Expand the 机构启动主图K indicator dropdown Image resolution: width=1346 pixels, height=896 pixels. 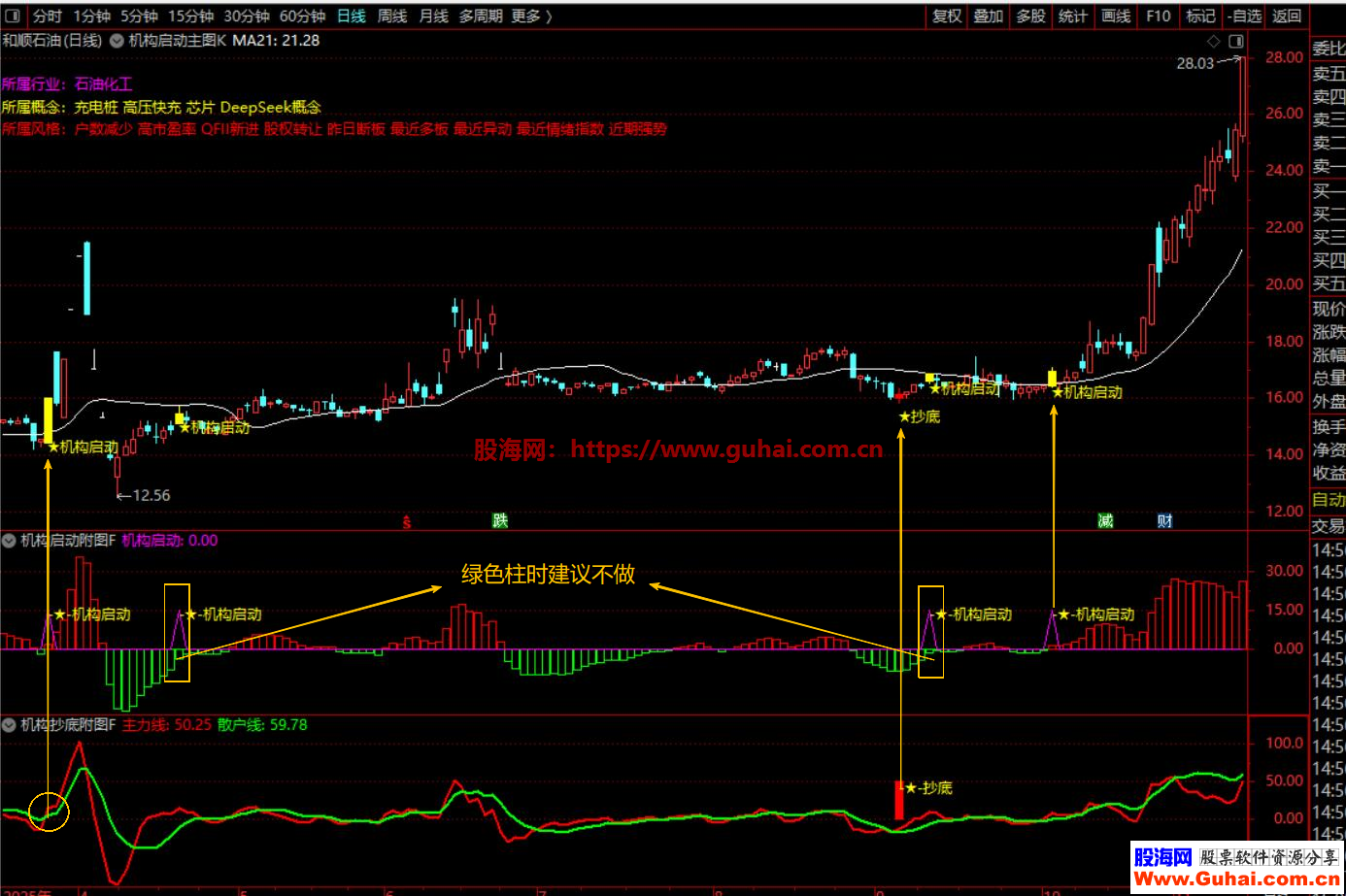(x=117, y=41)
